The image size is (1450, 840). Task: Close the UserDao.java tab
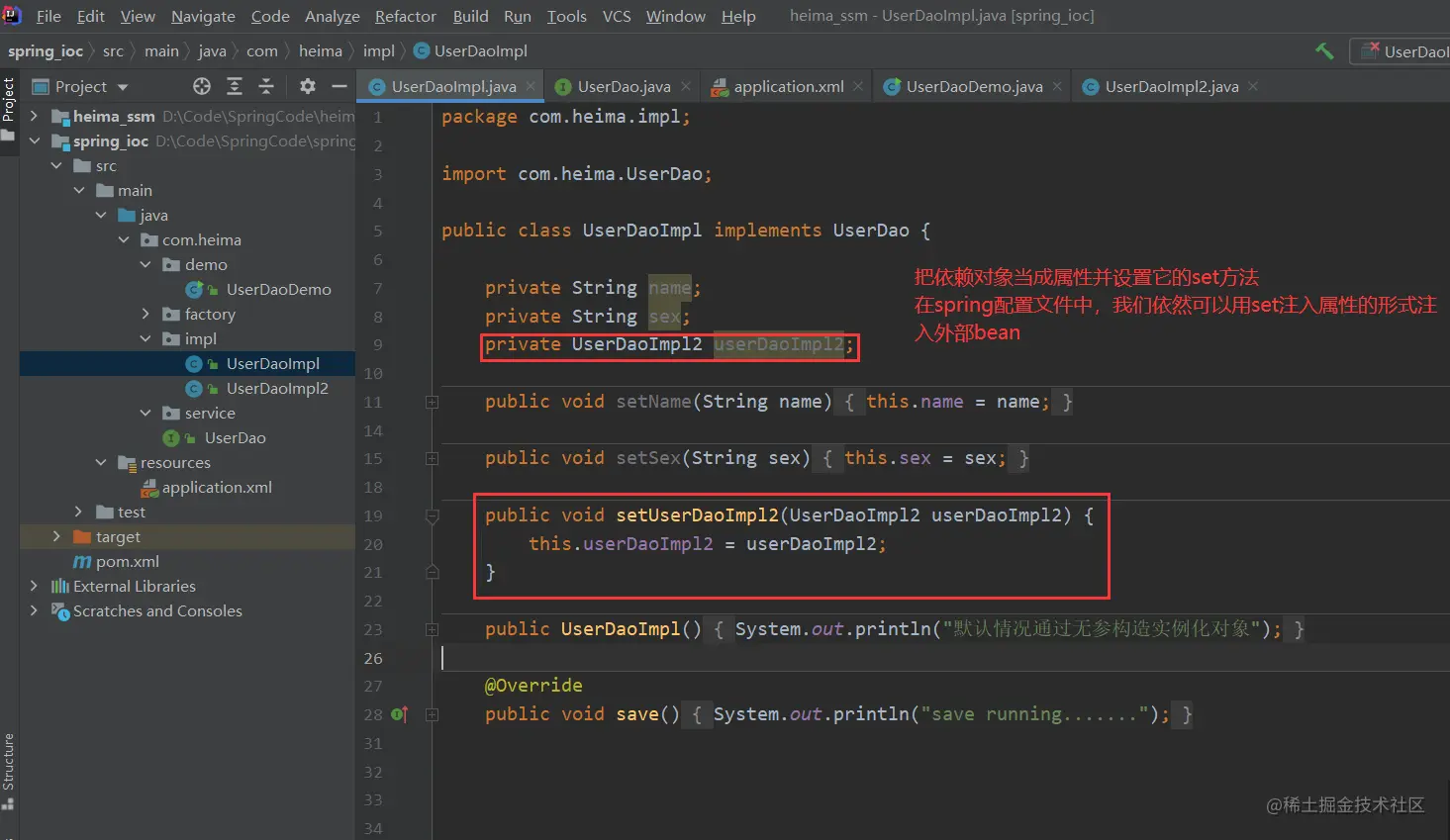(685, 86)
